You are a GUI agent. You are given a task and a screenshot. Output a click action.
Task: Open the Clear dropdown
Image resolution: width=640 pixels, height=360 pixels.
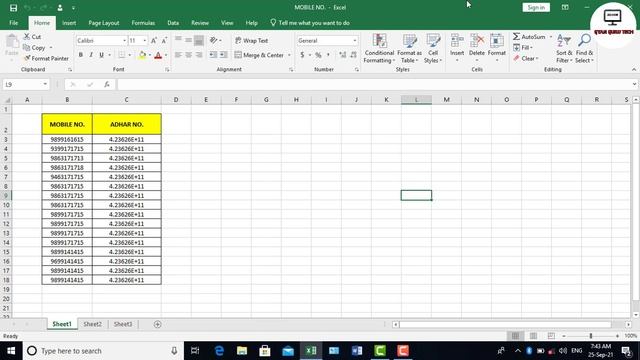coord(526,58)
